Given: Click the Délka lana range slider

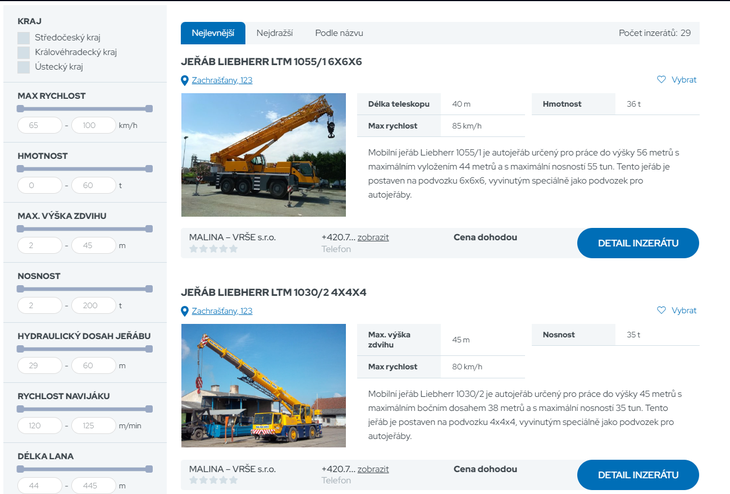Looking at the screenshot, I should [85, 469].
